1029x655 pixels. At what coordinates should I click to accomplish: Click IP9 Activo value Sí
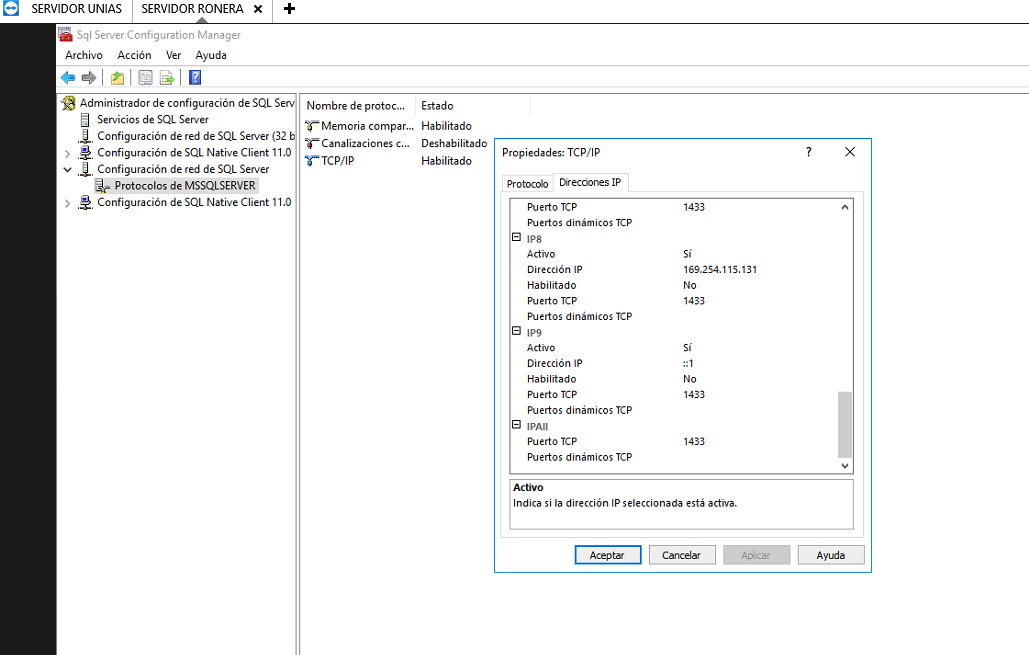pyautogui.click(x=688, y=348)
